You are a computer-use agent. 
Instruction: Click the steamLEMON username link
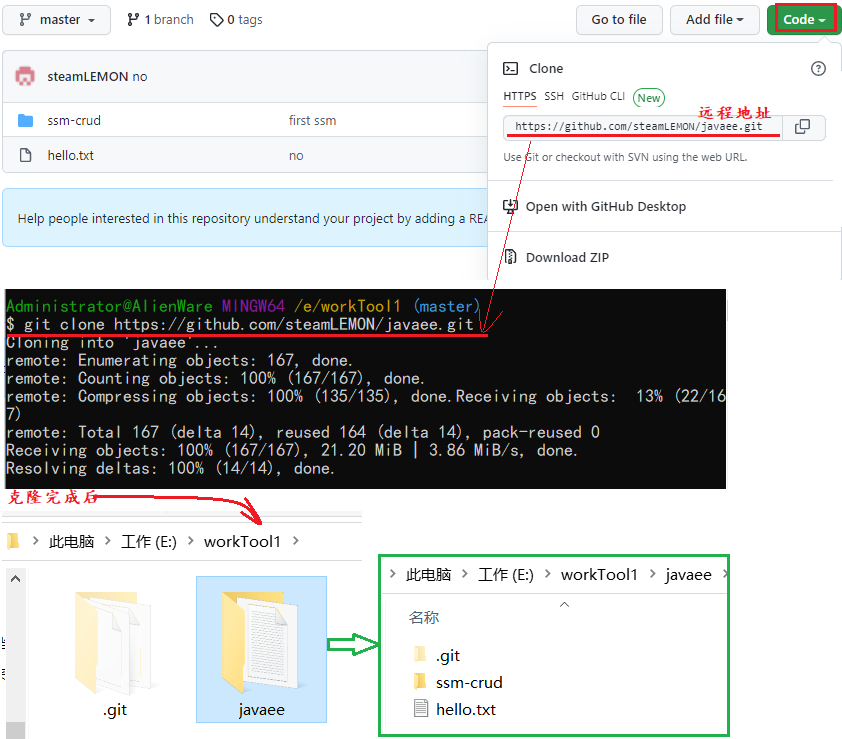pos(88,76)
